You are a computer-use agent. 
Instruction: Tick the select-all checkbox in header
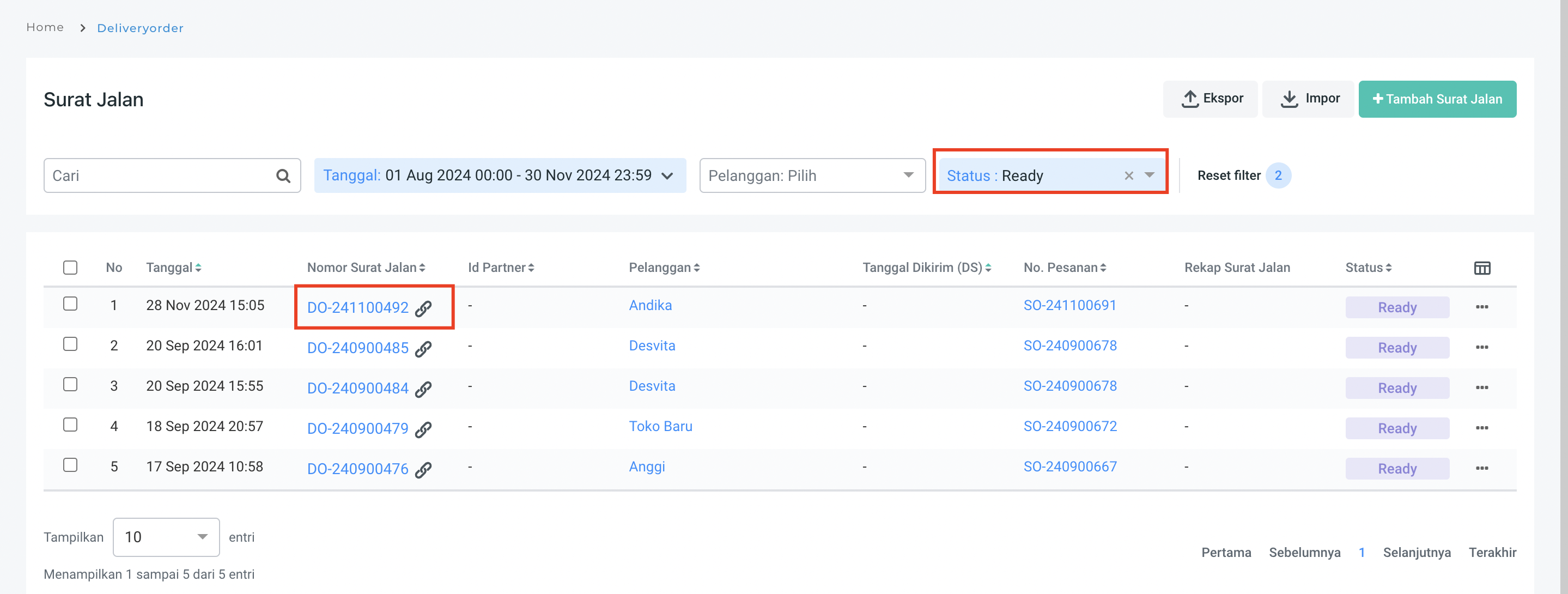[x=71, y=268]
